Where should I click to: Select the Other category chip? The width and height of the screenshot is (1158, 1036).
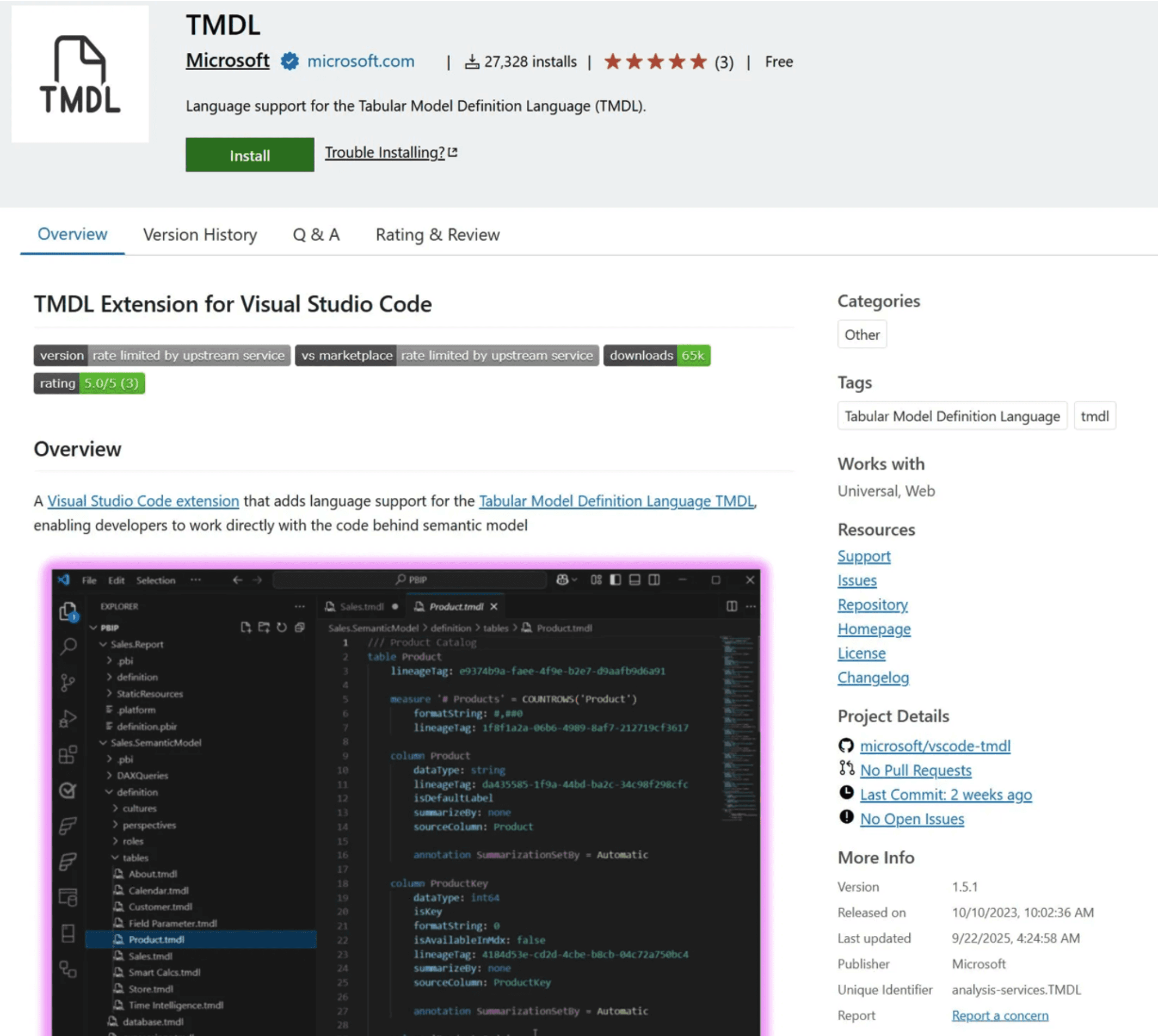[861, 335]
